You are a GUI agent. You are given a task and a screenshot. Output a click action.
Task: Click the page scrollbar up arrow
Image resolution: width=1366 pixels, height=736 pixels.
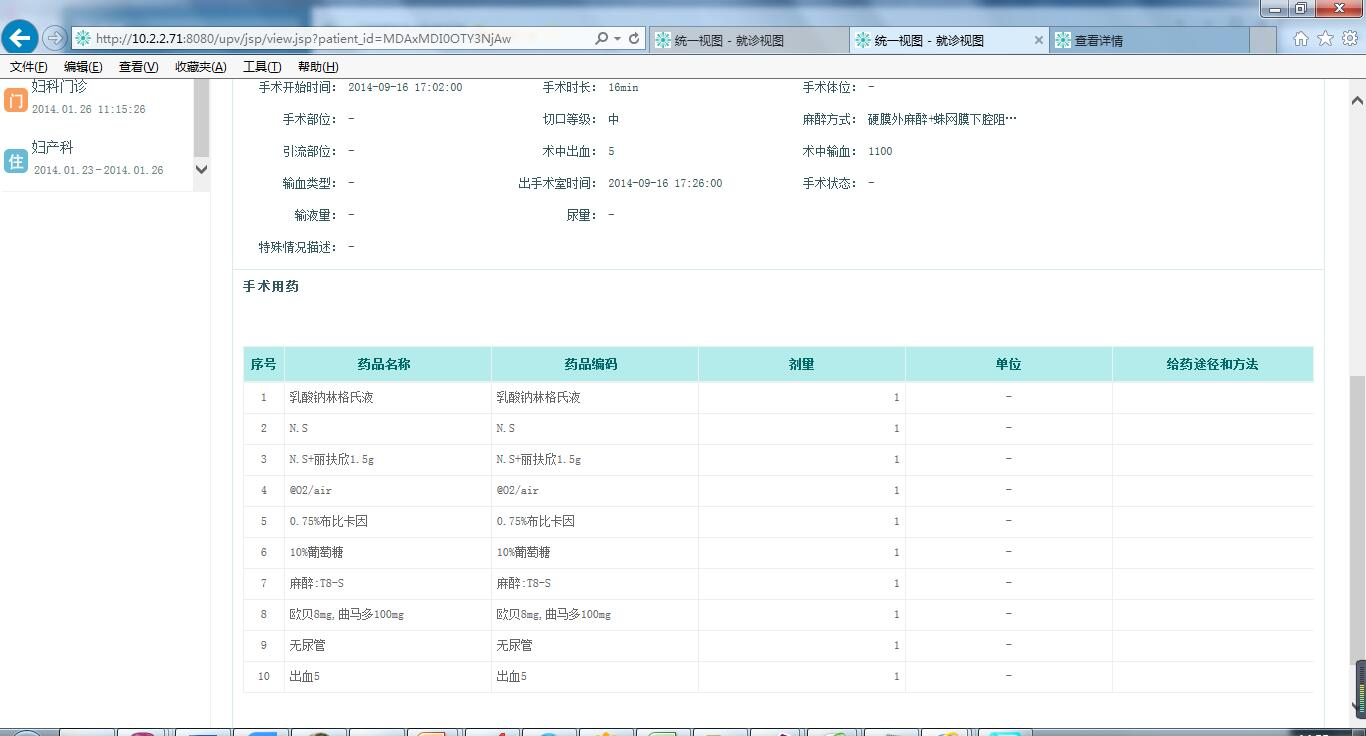tap(1357, 100)
